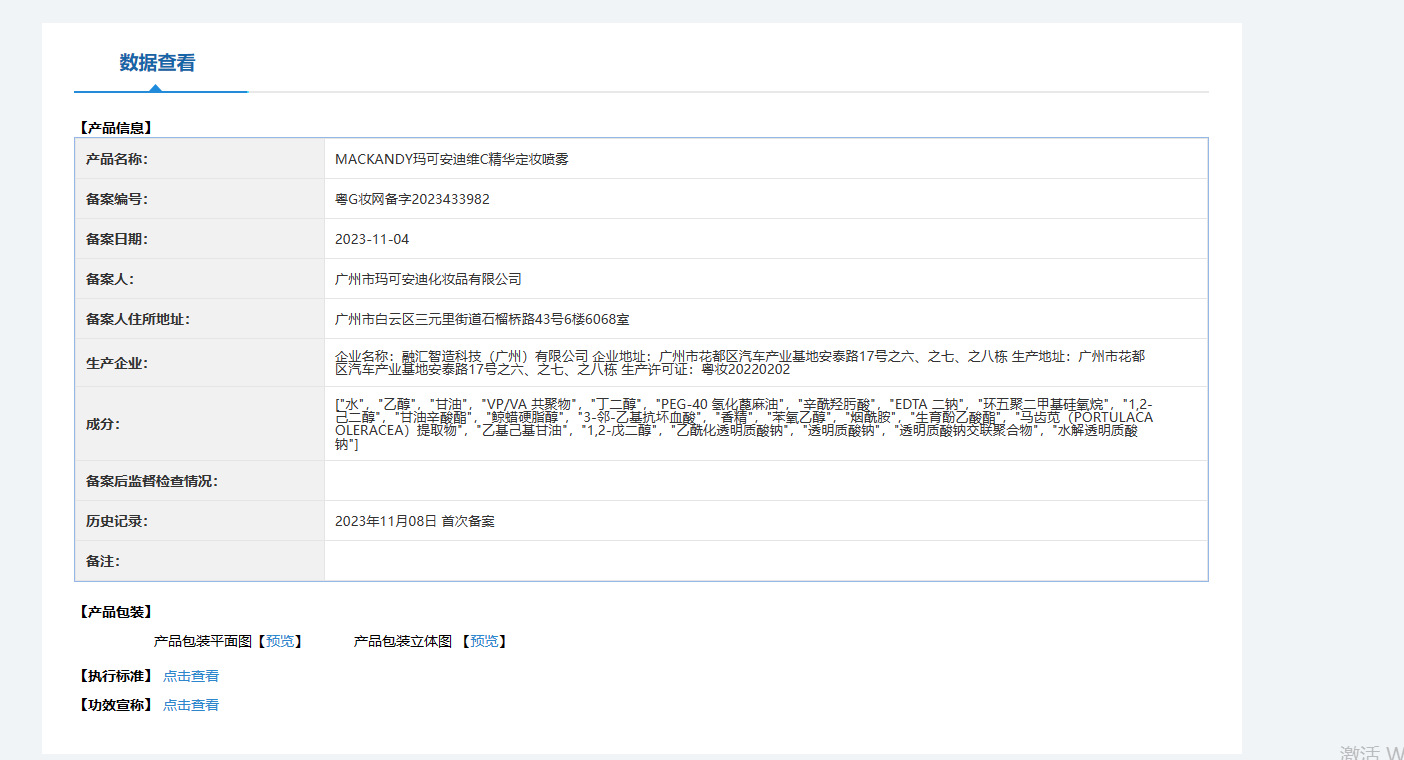Click filing number 粤G妆网备字2023433982
This screenshot has width=1404, height=760.
(x=412, y=199)
